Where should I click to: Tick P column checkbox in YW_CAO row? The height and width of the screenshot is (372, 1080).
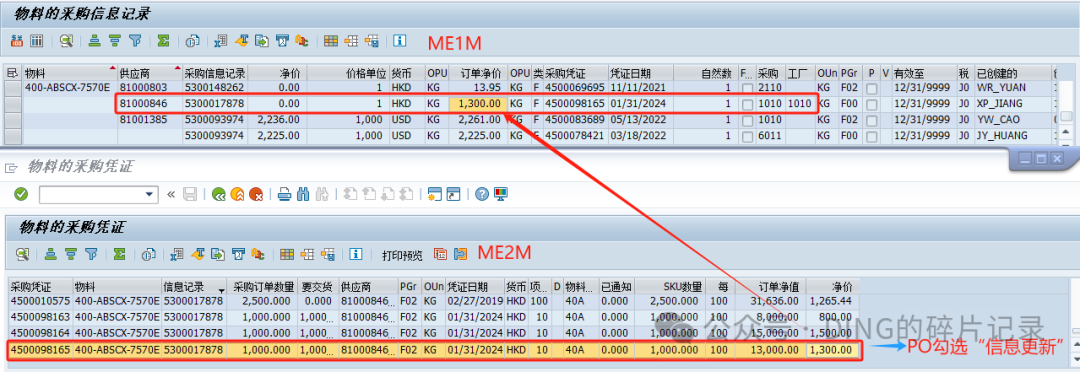point(872,120)
